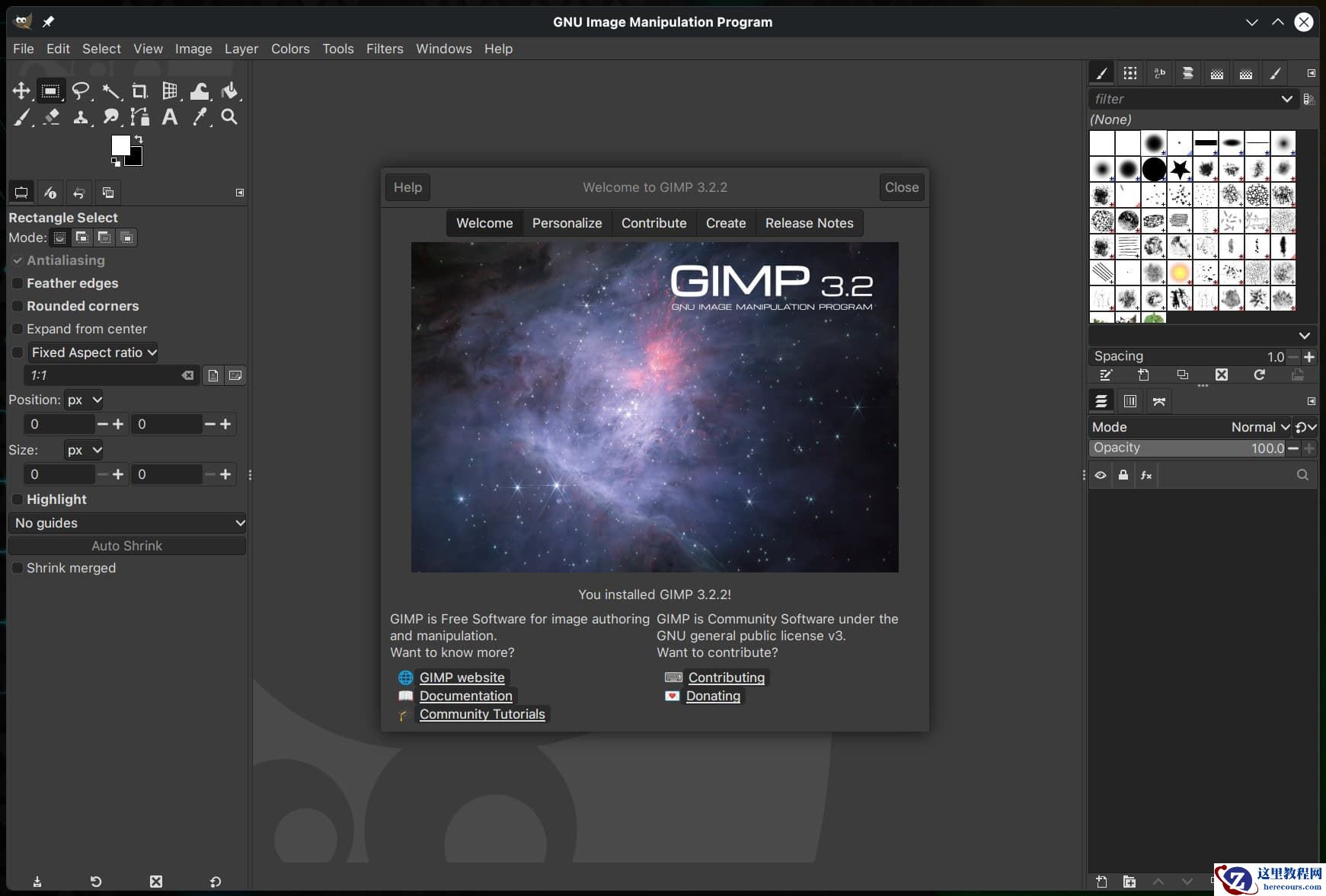The image size is (1326, 896).
Task: Open the No guides dropdown
Action: (127, 523)
